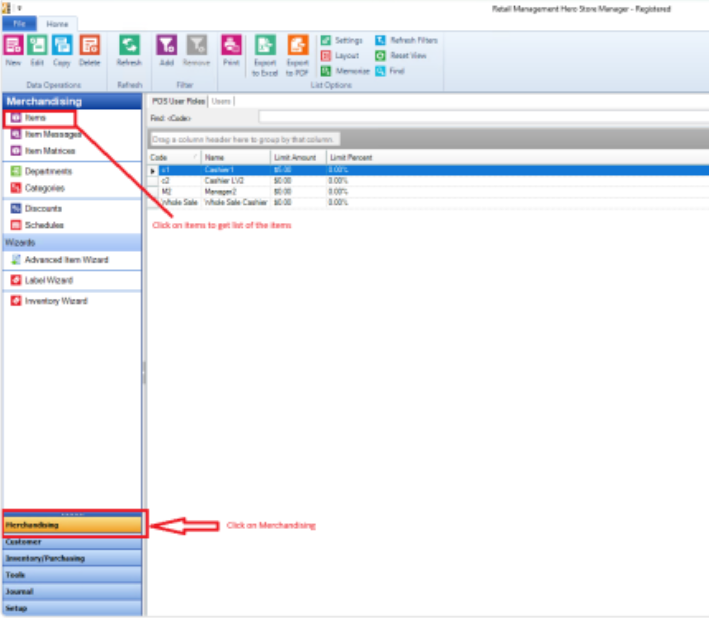The height and width of the screenshot is (618, 709).
Task: Select the Merchandising navigation bar
Action: click(x=72, y=525)
